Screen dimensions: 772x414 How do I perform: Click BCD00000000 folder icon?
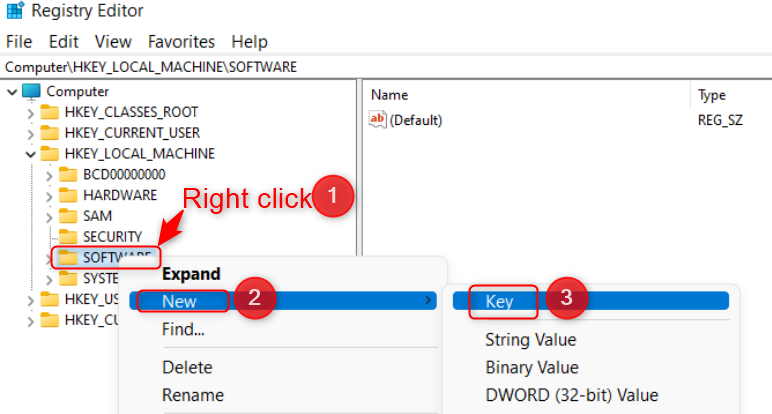[67, 174]
